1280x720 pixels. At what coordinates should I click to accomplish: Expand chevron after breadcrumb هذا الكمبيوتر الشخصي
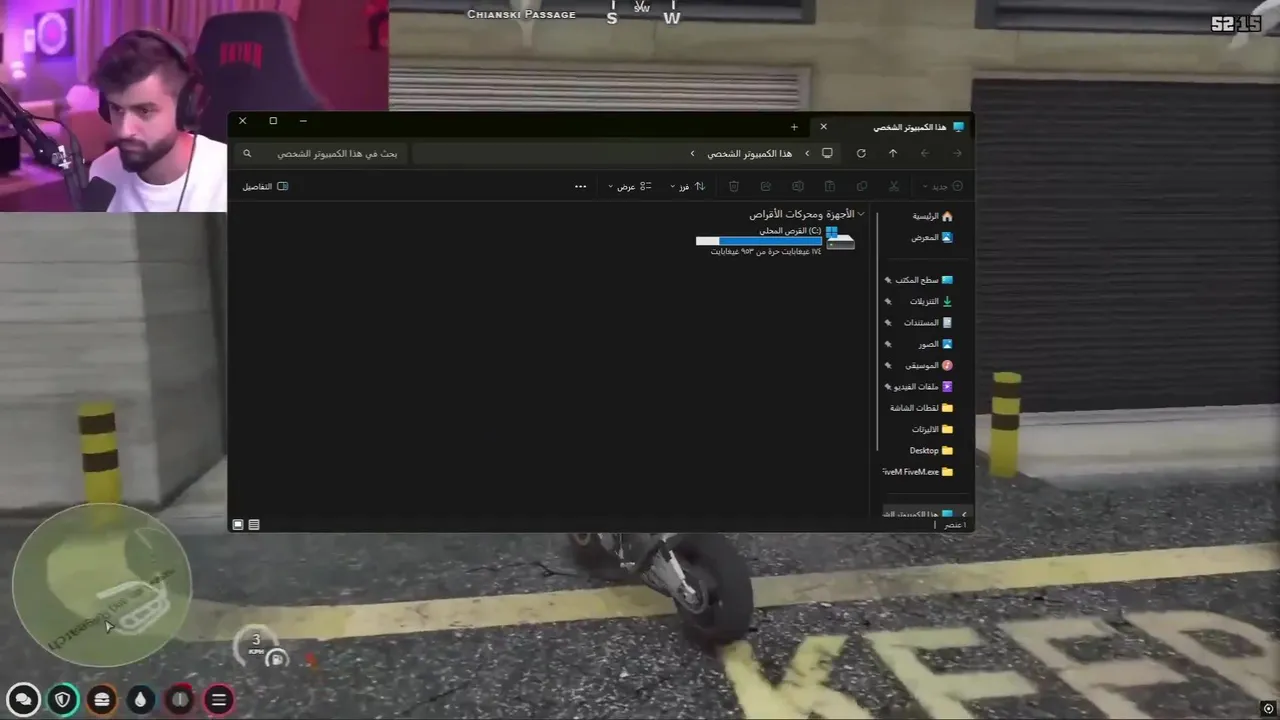tap(692, 153)
